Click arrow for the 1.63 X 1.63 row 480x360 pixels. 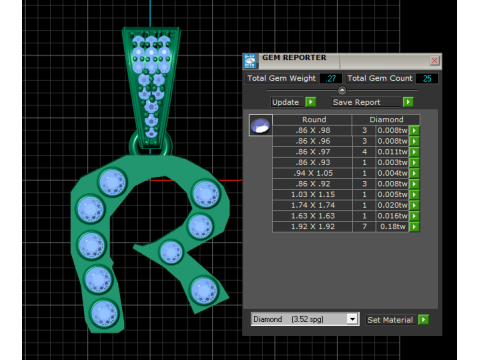(414, 216)
